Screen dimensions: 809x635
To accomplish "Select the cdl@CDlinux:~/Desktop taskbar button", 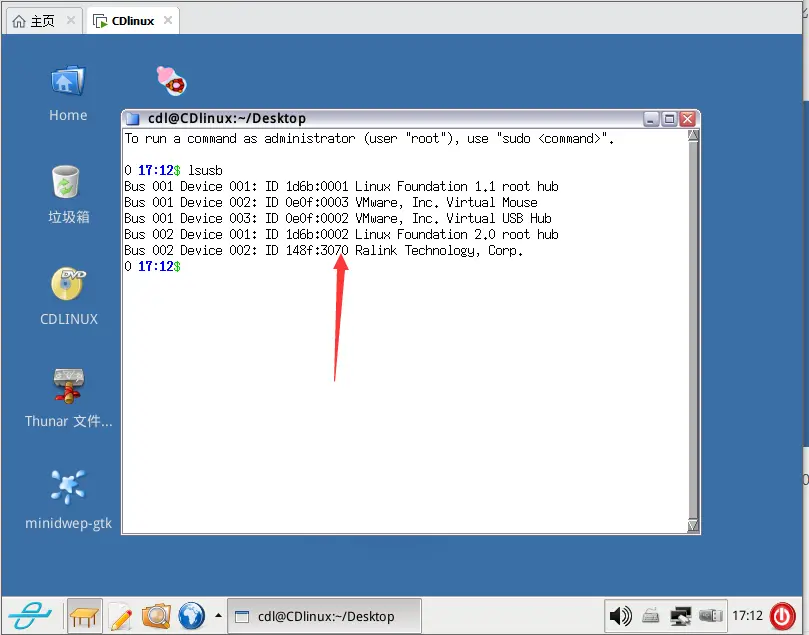I will (x=324, y=616).
